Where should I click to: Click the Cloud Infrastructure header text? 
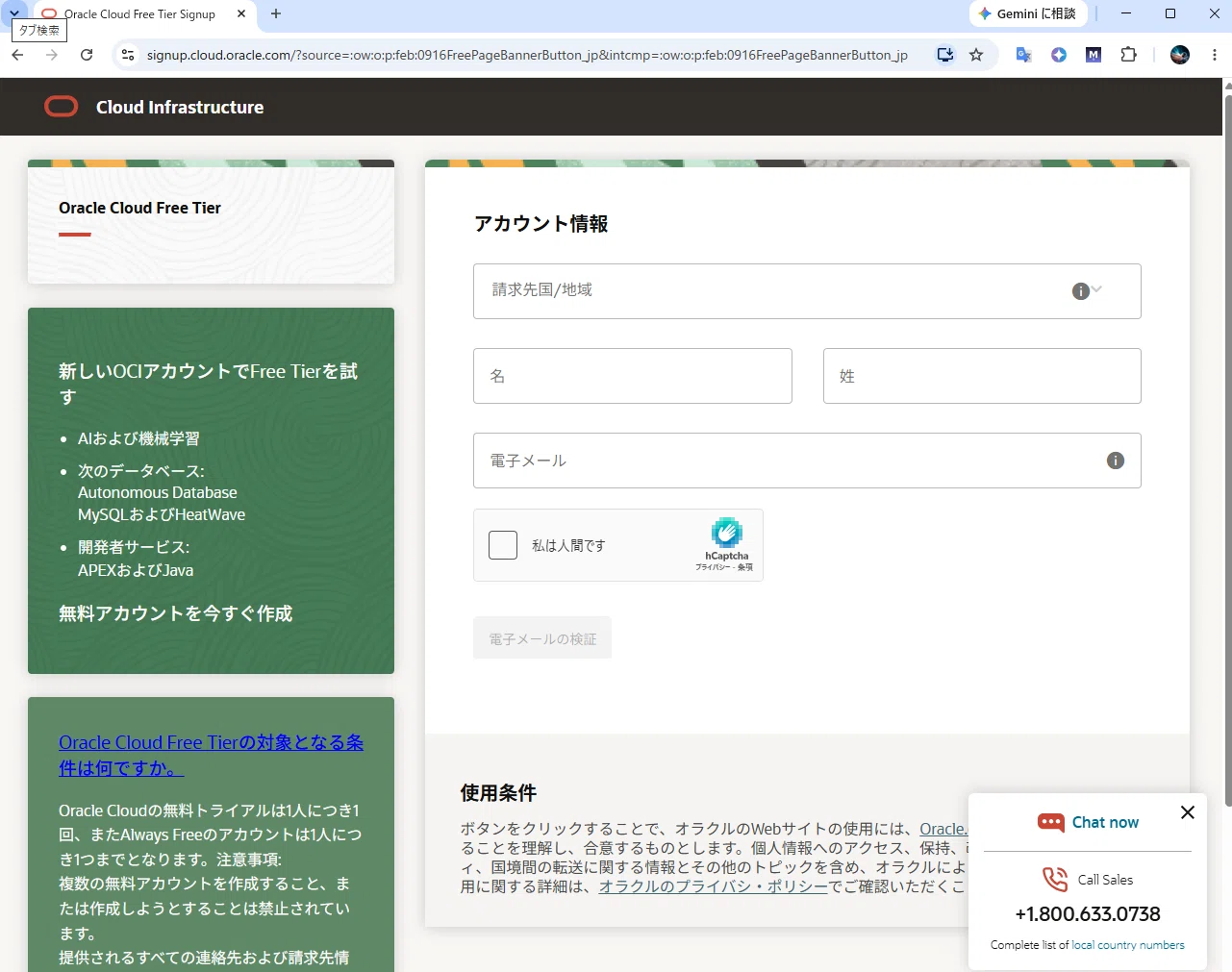180,108
